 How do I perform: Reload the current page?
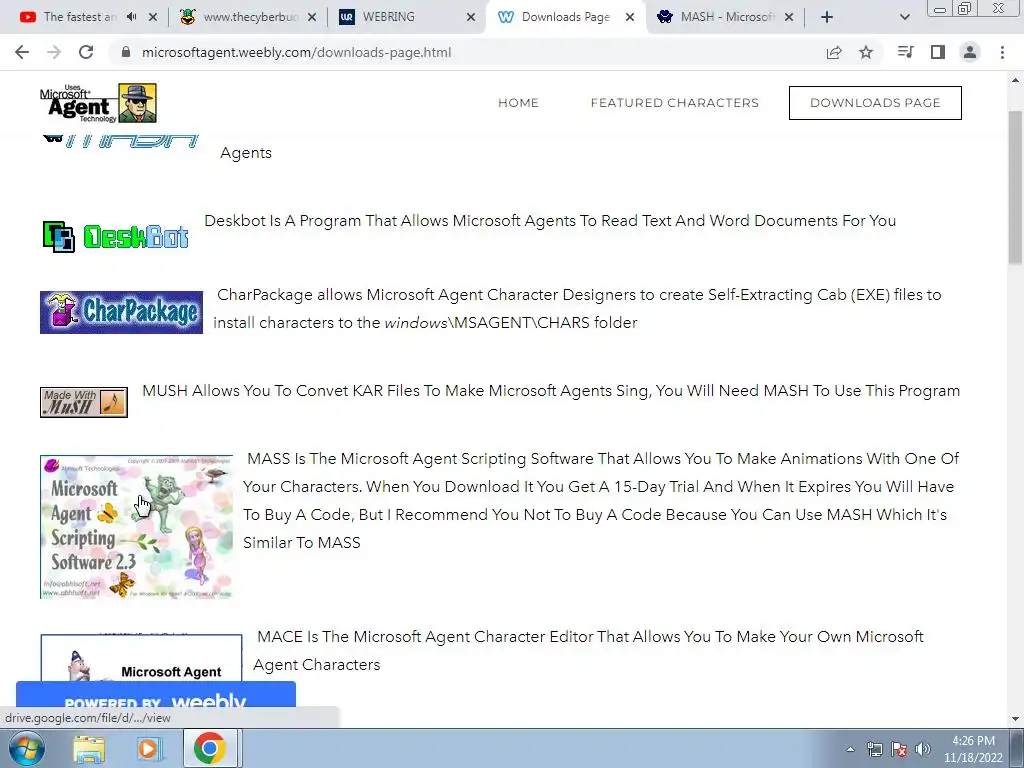(86, 52)
